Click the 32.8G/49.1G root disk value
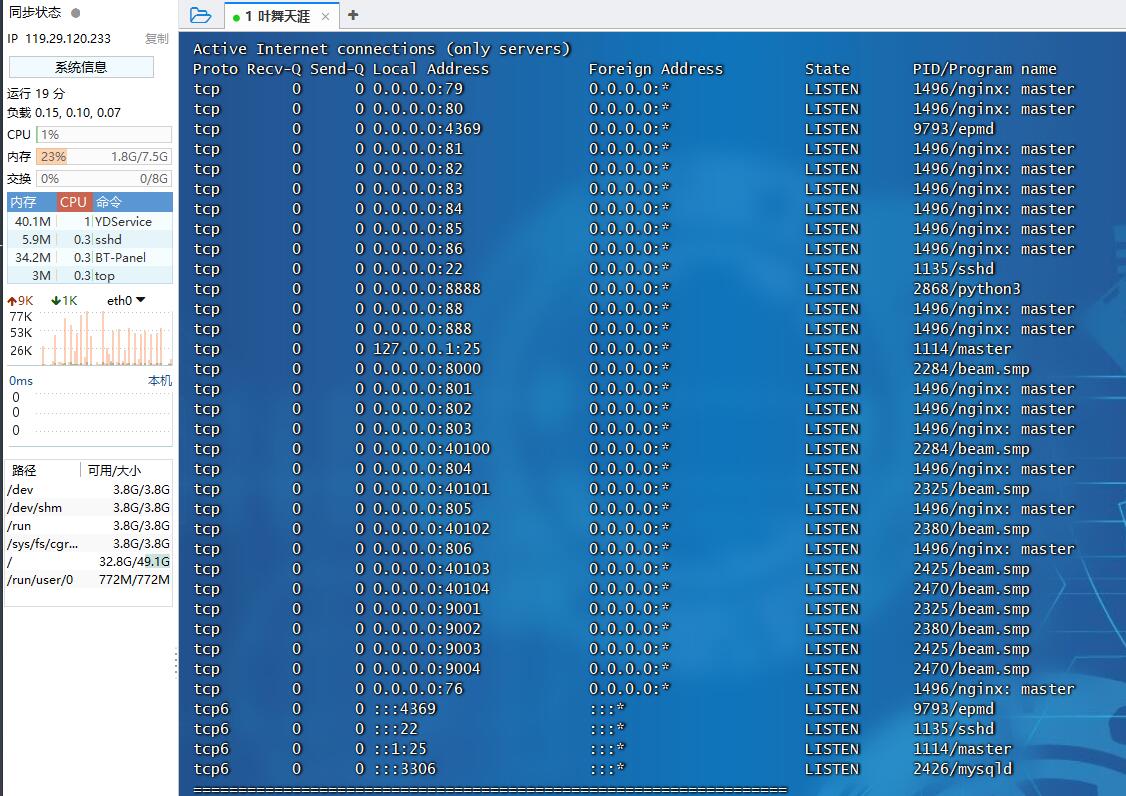The height and width of the screenshot is (796, 1126). coord(134,562)
